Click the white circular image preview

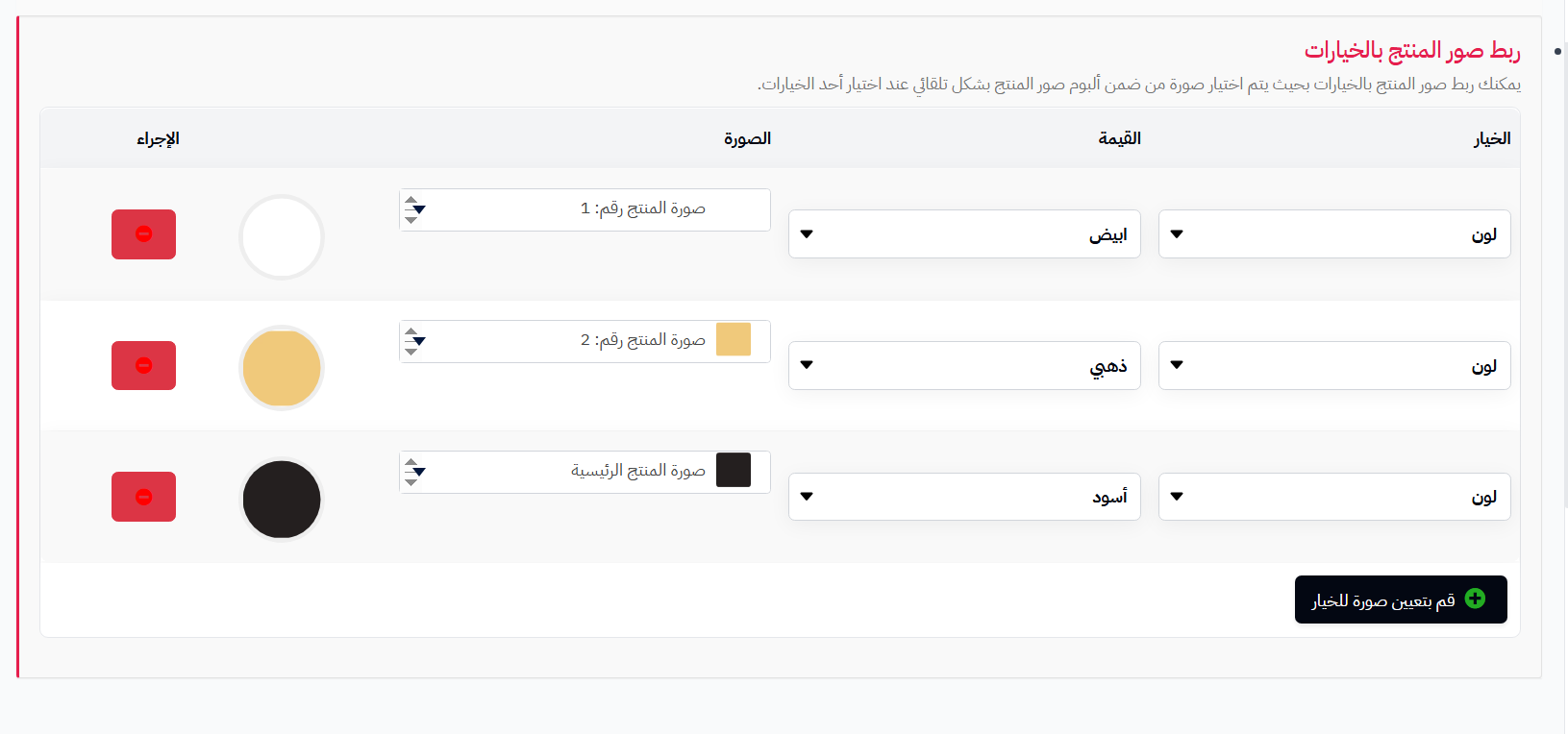(x=282, y=237)
